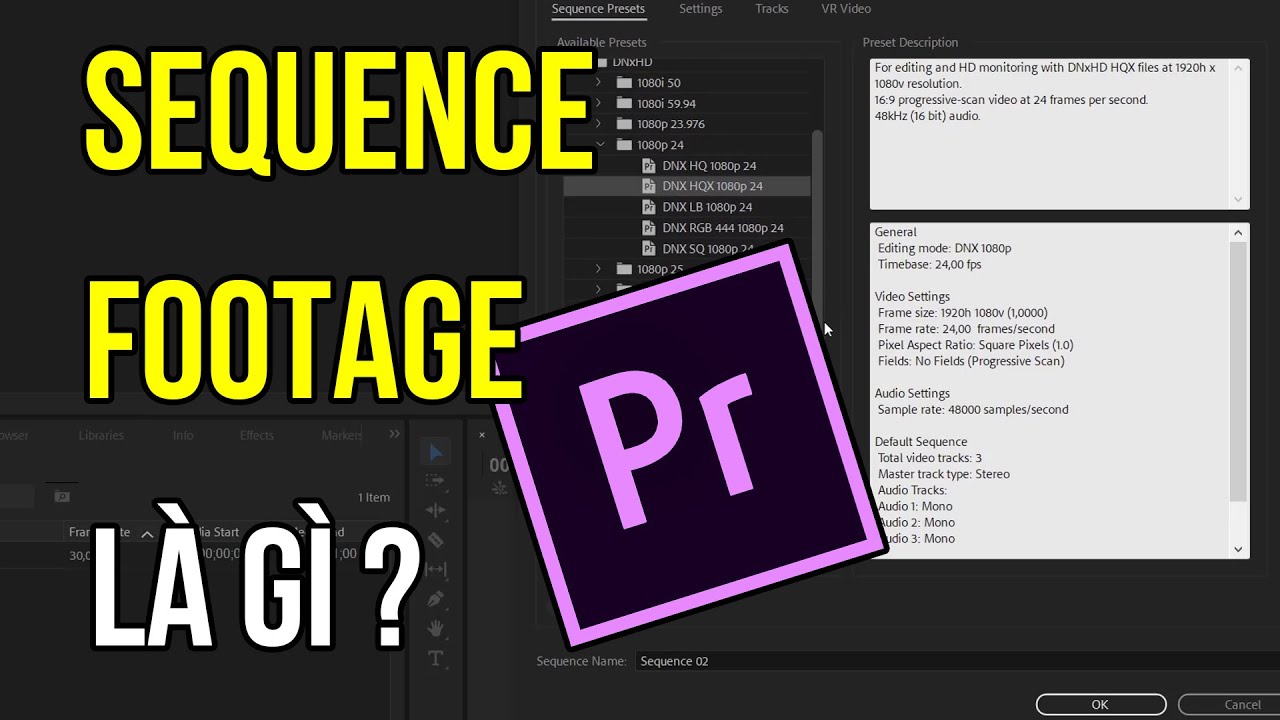This screenshot has height=720, width=1280.
Task: Select the Type tool
Action: [435, 658]
